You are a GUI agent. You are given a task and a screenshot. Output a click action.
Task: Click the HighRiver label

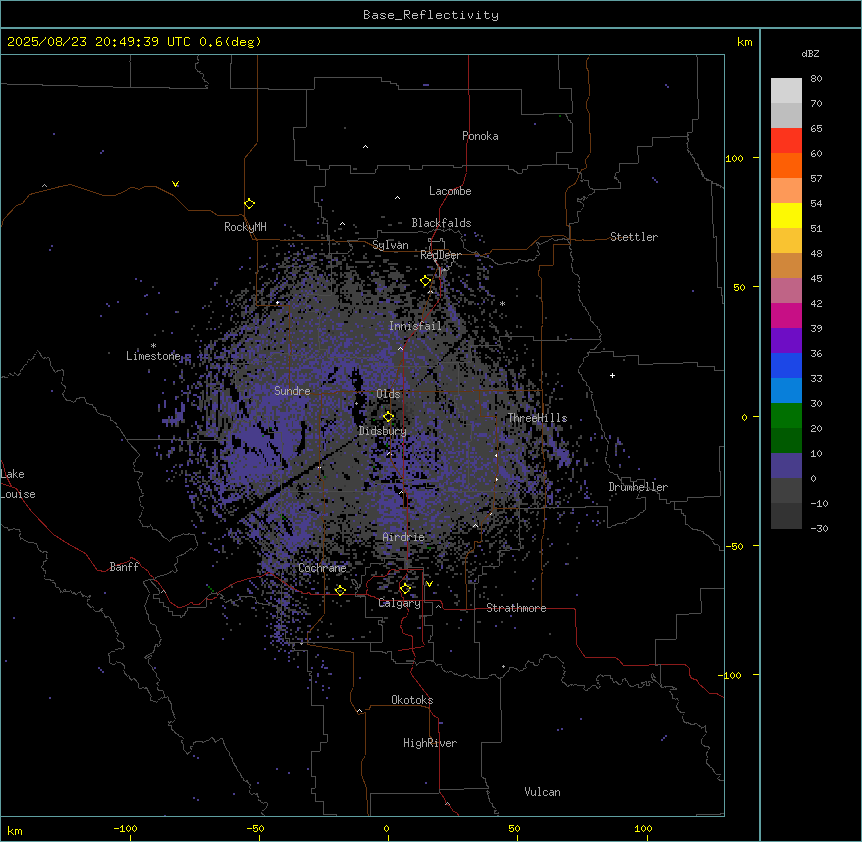coord(430,743)
